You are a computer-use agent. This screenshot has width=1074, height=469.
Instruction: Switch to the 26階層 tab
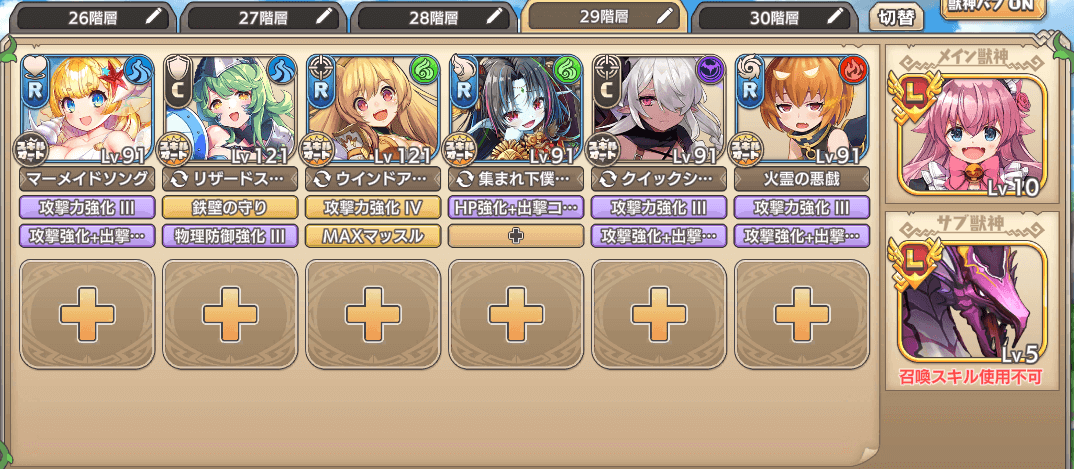[x=92, y=17]
